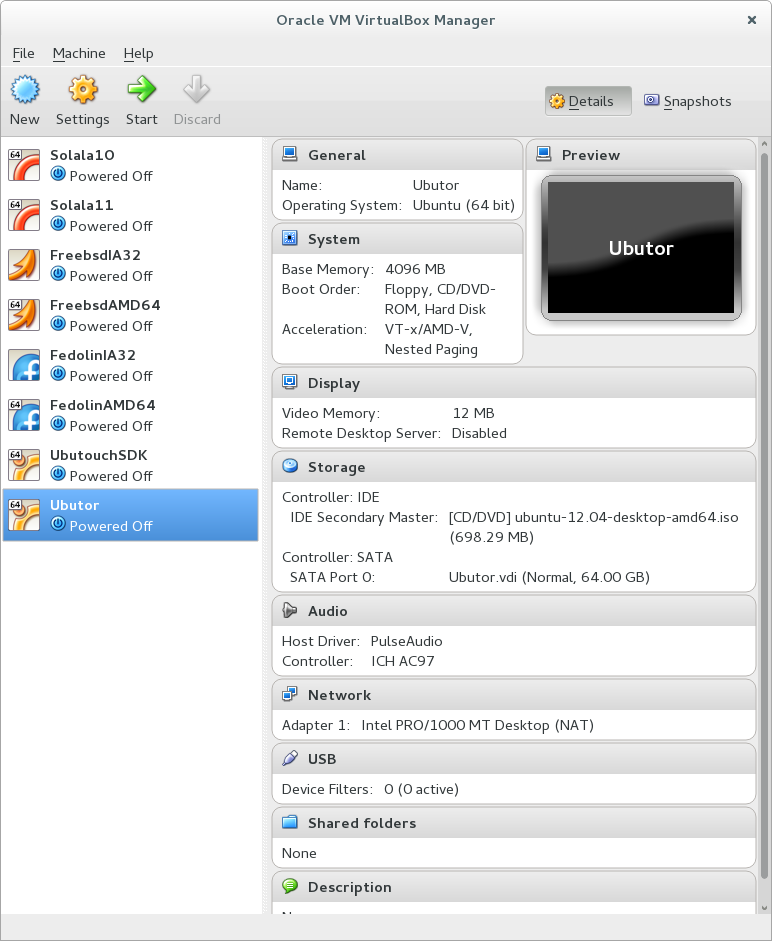772x941 pixels.
Task: Click the FedolinIA32 Fedora icon
Action: click(24, 365)
